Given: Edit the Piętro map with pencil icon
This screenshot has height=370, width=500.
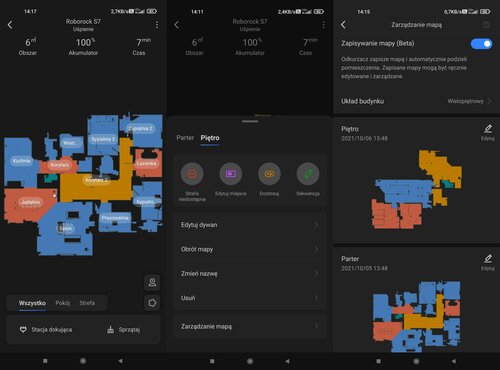Looking at the screenshot, I should pyautogui.click(x=488, y=132).
